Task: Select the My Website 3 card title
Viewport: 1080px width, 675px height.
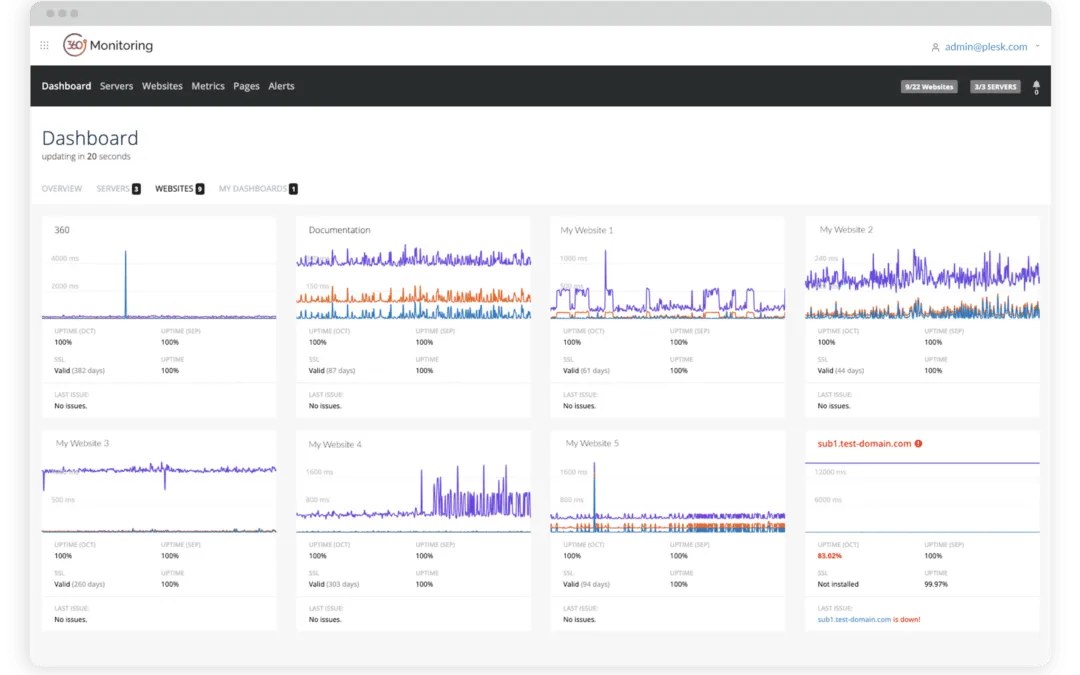Action: [x=82, y=443]
